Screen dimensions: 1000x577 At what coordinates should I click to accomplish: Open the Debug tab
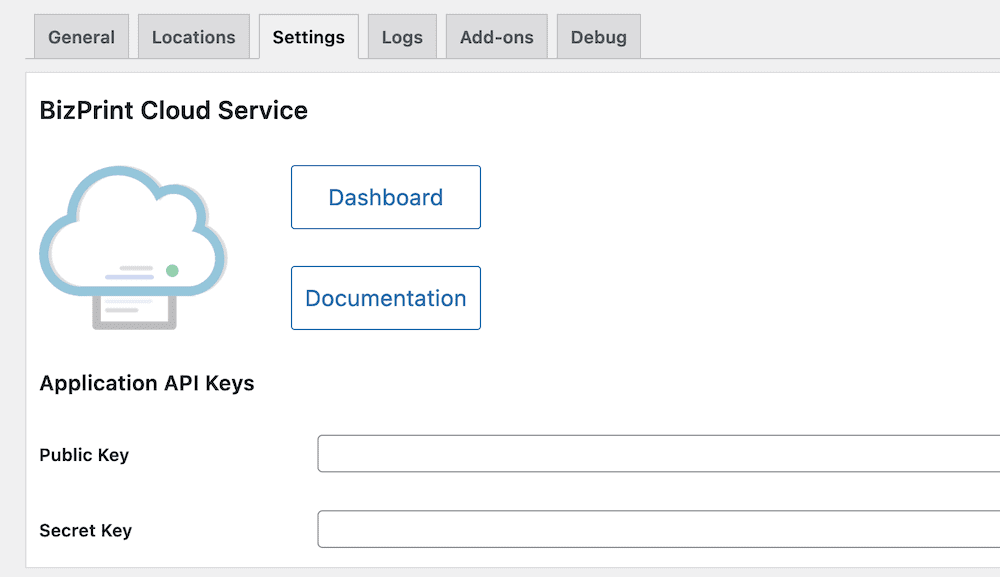(x=599, y=37)
